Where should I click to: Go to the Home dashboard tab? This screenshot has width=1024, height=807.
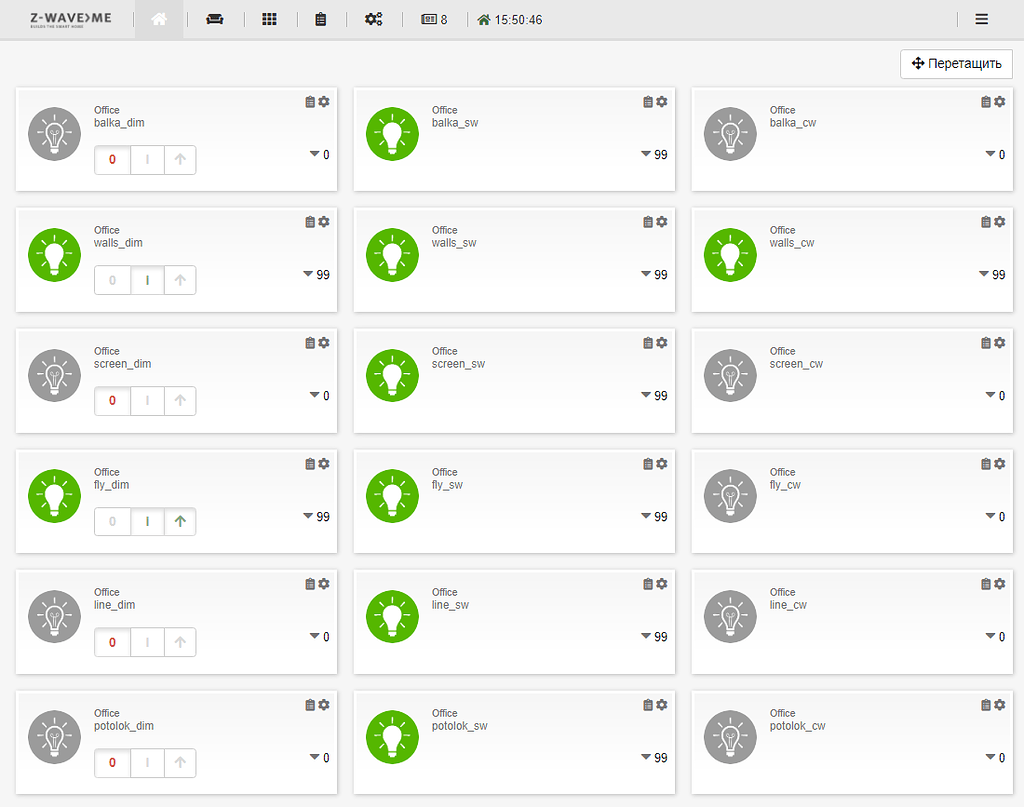(159, 20)
